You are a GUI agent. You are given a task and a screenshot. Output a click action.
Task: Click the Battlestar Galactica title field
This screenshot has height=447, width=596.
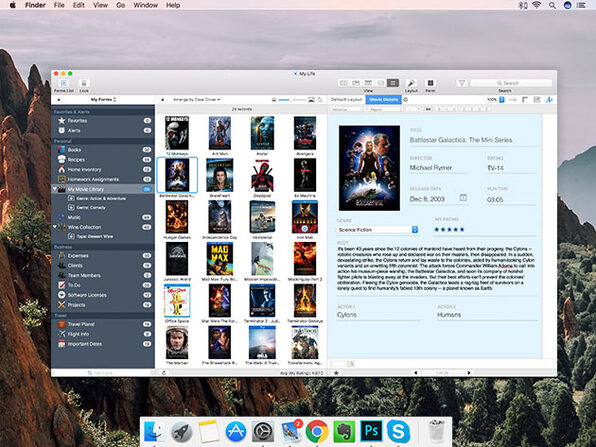(x=473, y=140)
